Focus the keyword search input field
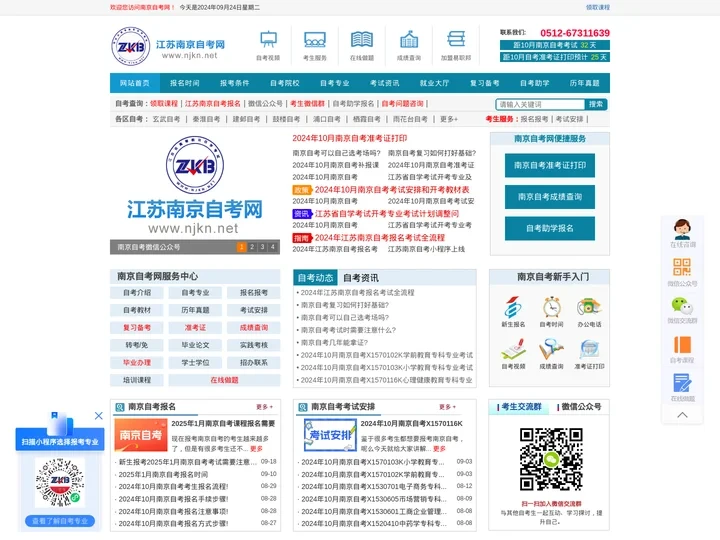 coord(540,104)
